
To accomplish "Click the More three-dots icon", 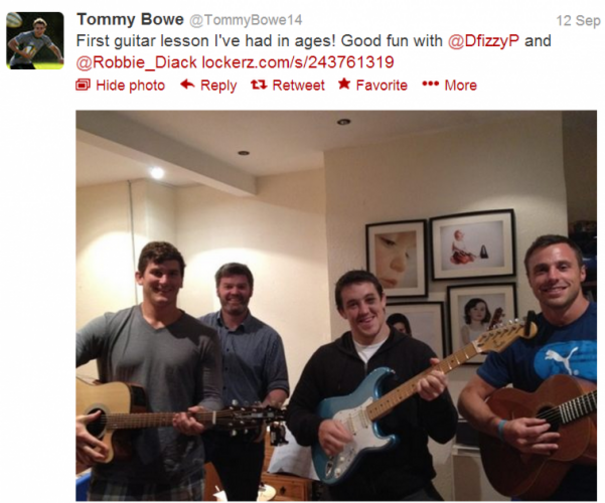I will point(430,84).
